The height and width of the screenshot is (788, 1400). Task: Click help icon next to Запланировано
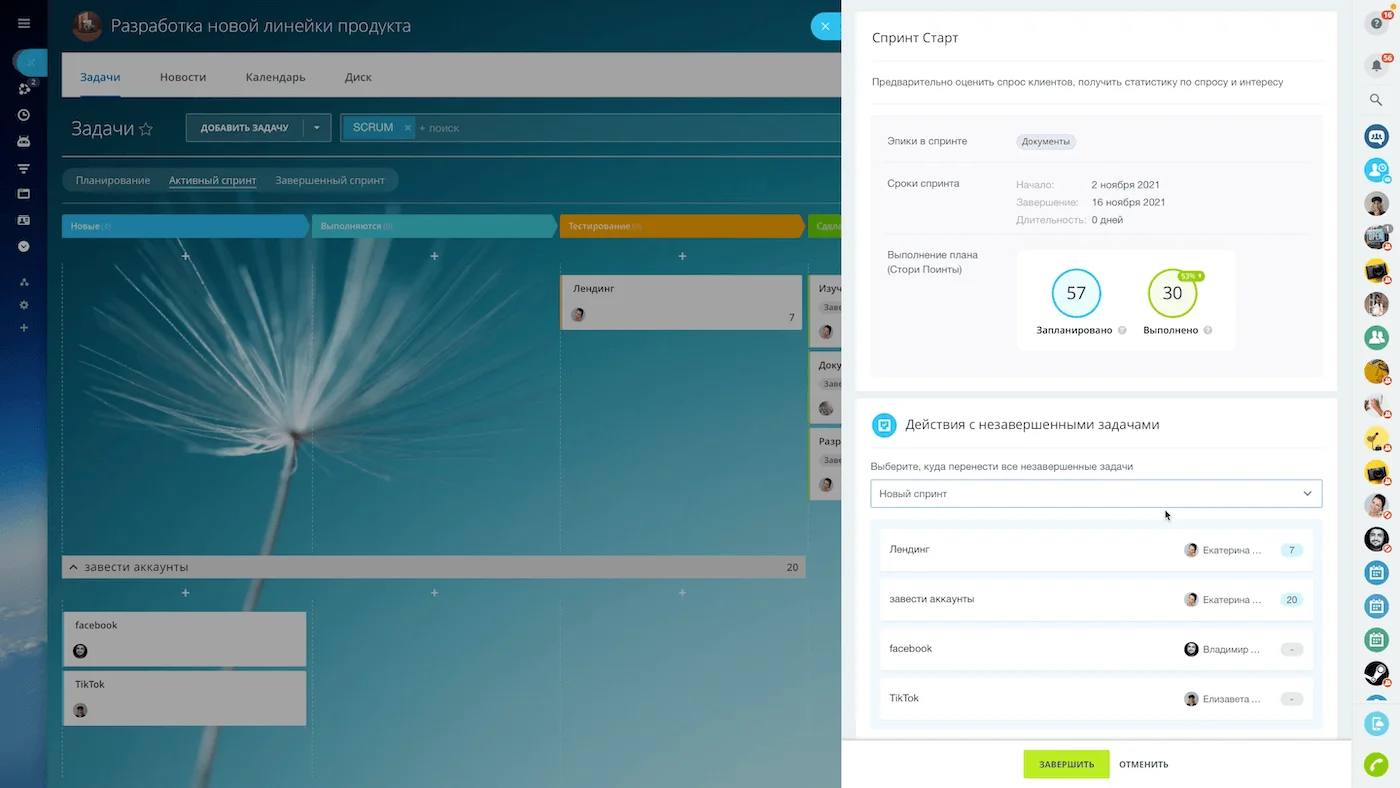1122,330
